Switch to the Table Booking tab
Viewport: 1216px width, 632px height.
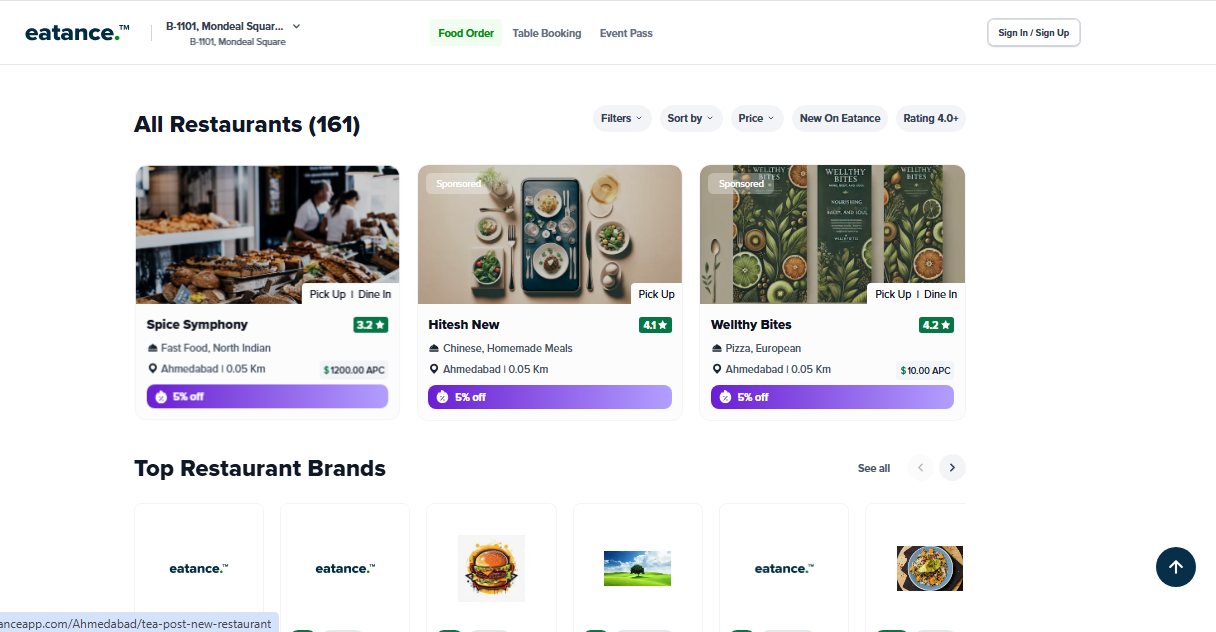[x=547, y=33]
